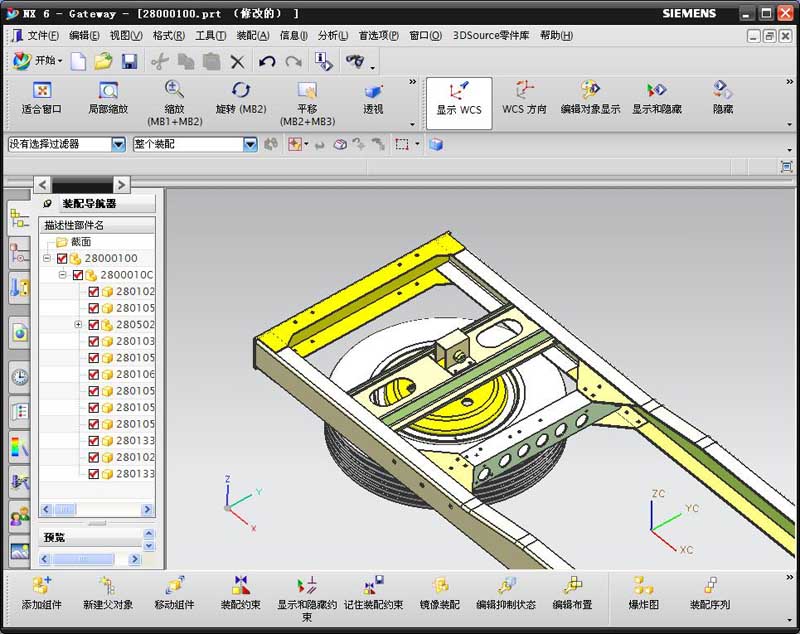The image size is (800, 634).
Task: Open the assembly navigator sidebar tab
Action: coord(19,218)
